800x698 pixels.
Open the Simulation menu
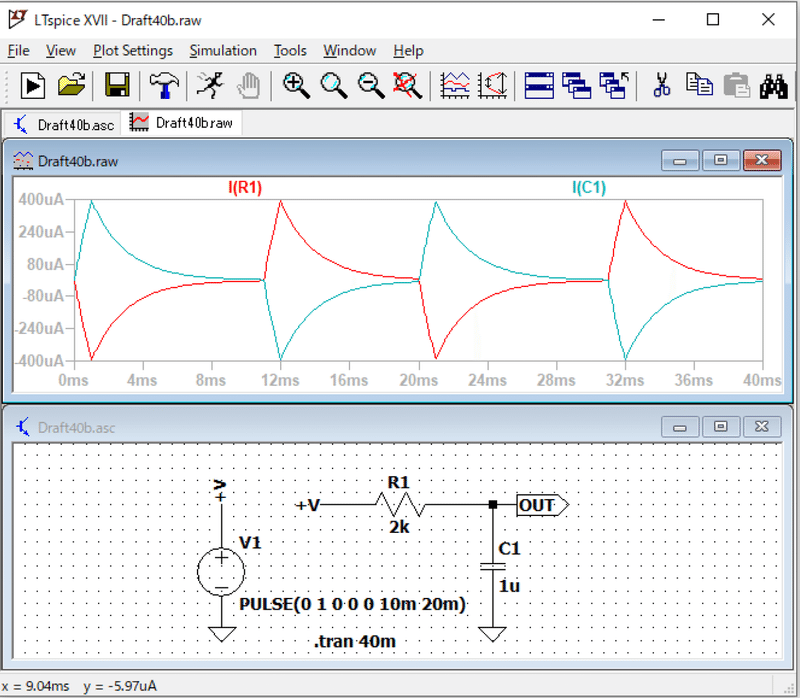coord(223,50)
